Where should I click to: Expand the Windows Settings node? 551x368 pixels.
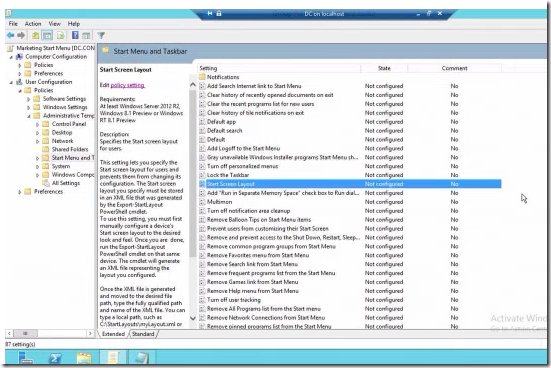click(x=28, y=108)
